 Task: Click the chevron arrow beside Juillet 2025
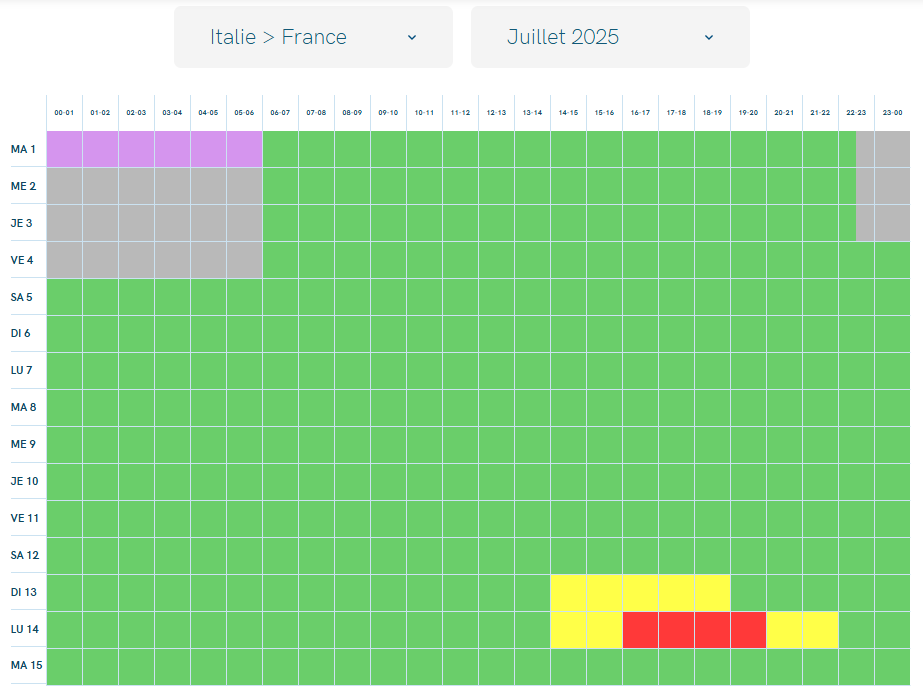[709, 38]
